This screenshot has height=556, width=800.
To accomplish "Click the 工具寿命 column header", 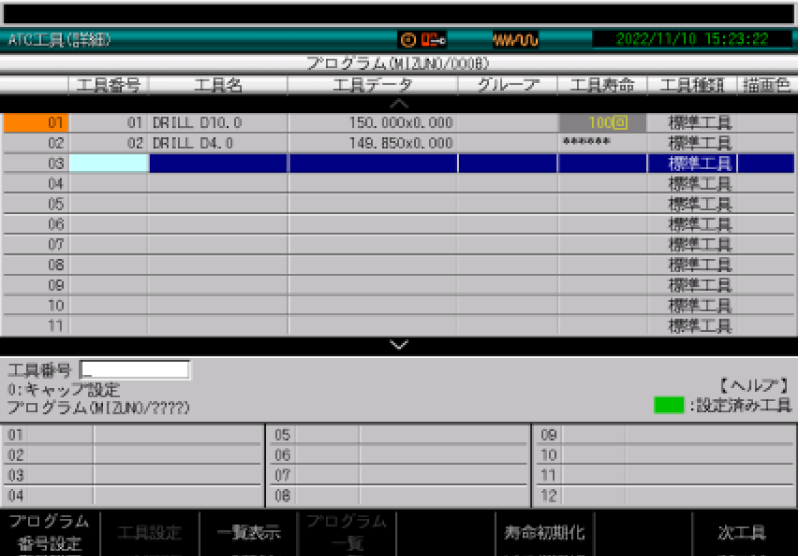I will click(602, 85).
